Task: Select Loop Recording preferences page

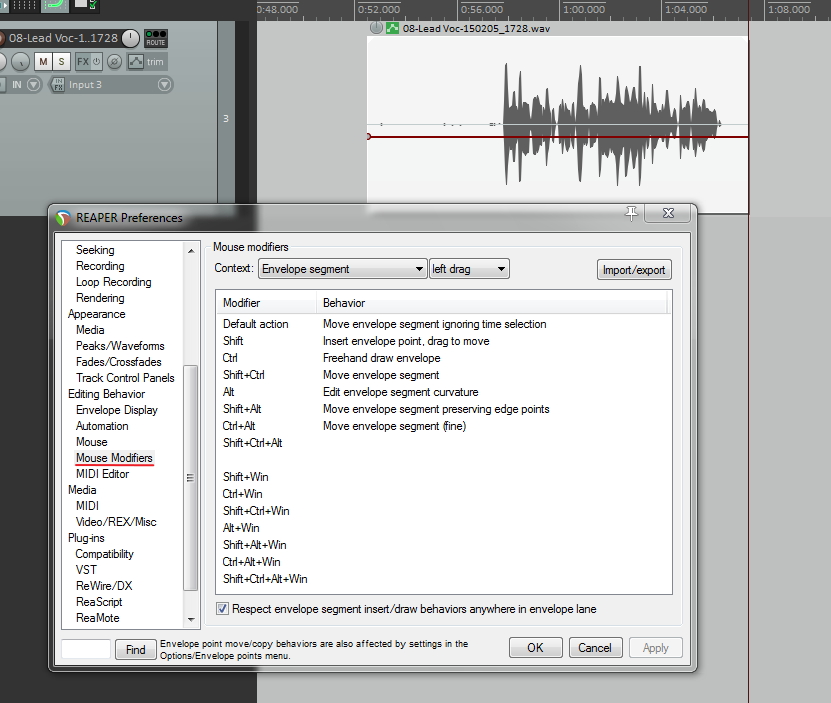Action: (113, 282)
